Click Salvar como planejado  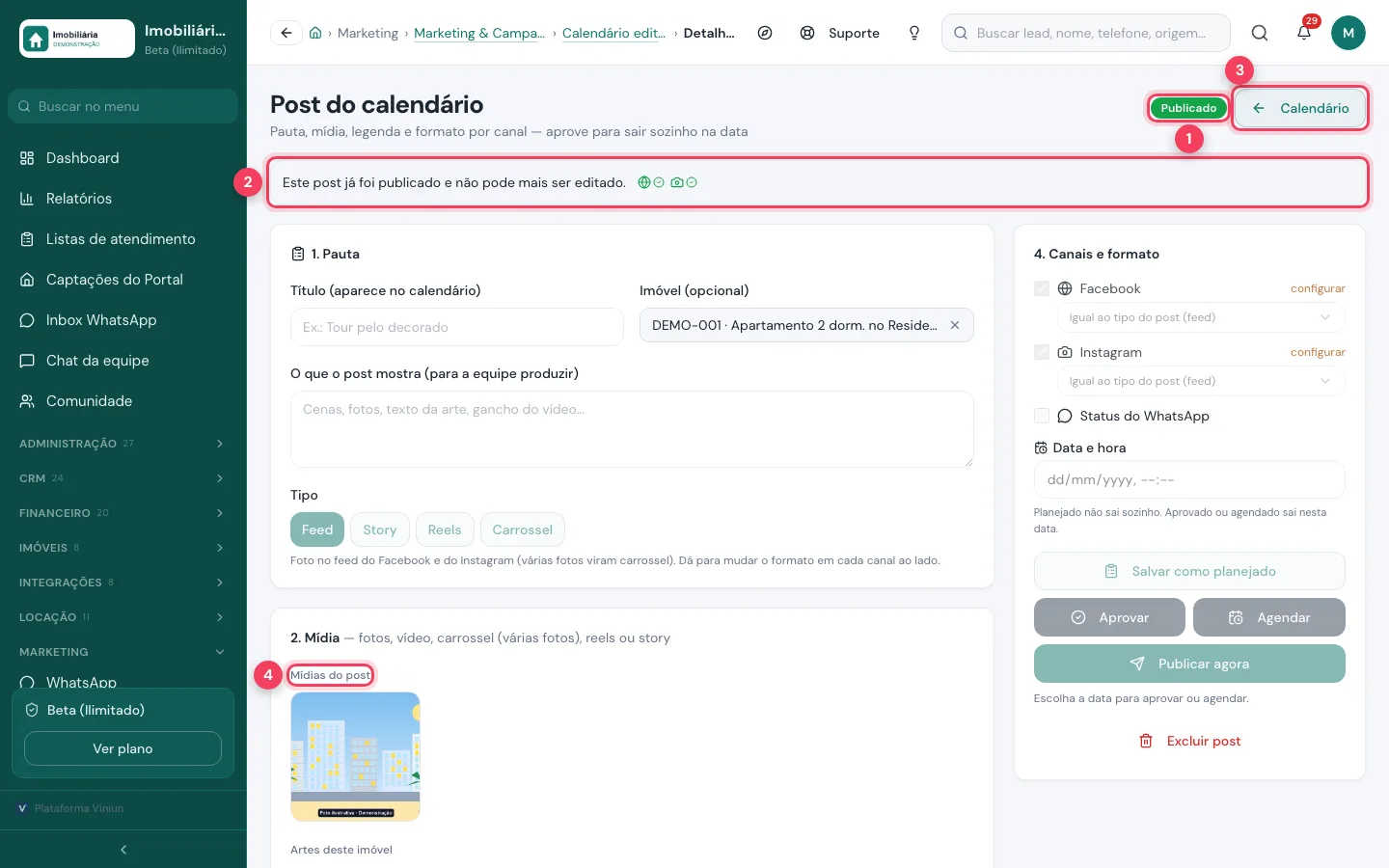1189,571
